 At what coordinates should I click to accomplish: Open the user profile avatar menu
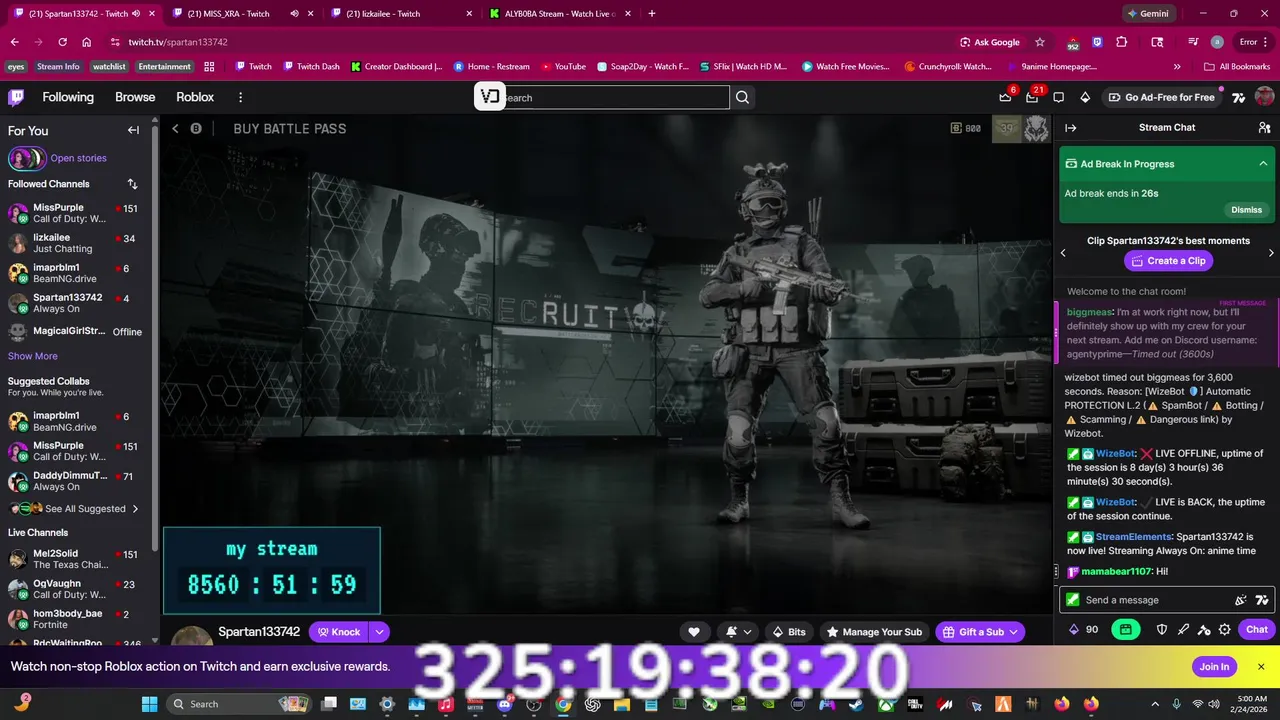tap(1264, 97)
